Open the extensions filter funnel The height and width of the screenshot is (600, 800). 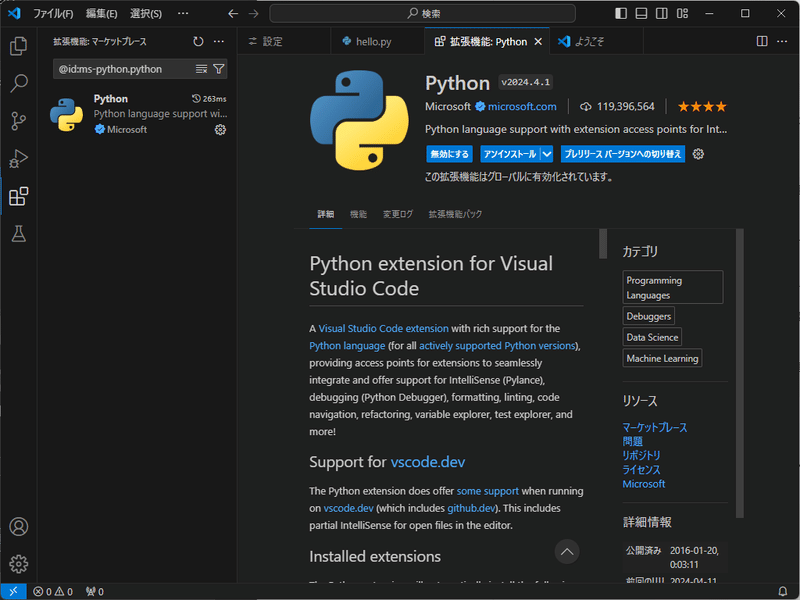[x=218, y=69]
